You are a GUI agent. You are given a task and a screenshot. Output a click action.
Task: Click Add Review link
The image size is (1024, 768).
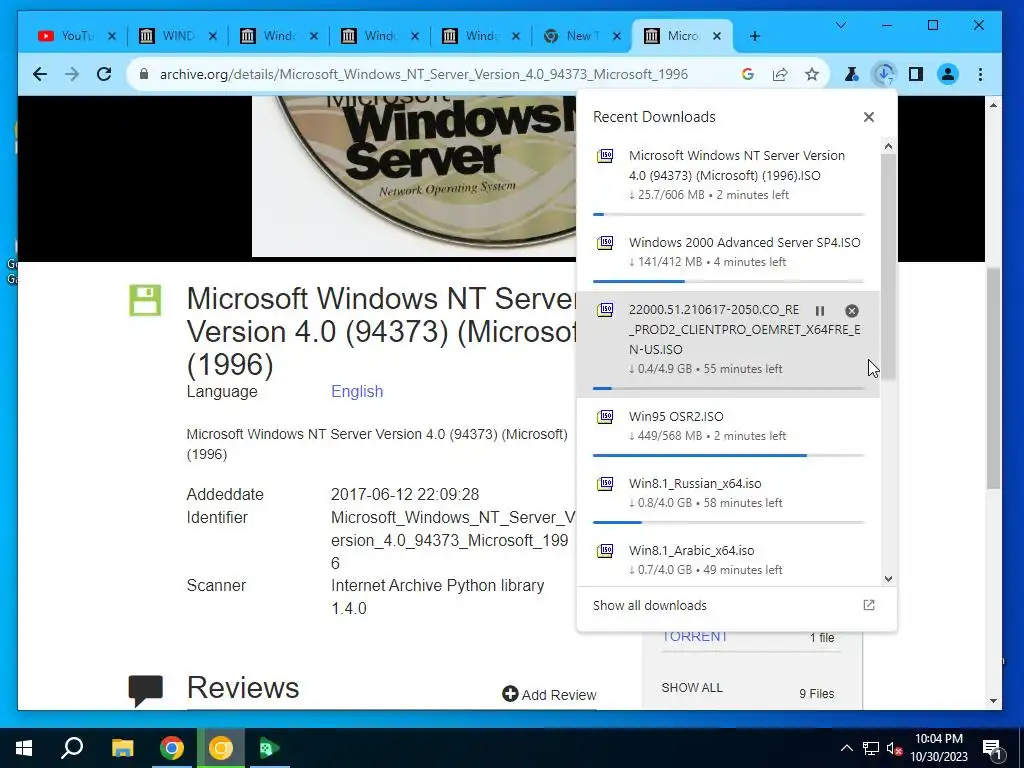click(549, 694)
